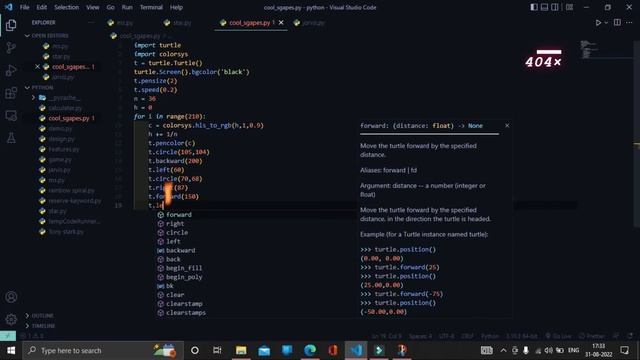This screenshot has width=640, height=360.
Task: Close the cool_sgapes.py editor tab
Action: click(281, 23)
